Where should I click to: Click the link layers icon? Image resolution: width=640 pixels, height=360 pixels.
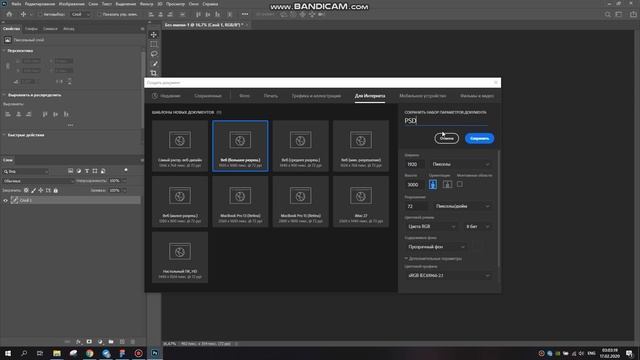(67, 342)
